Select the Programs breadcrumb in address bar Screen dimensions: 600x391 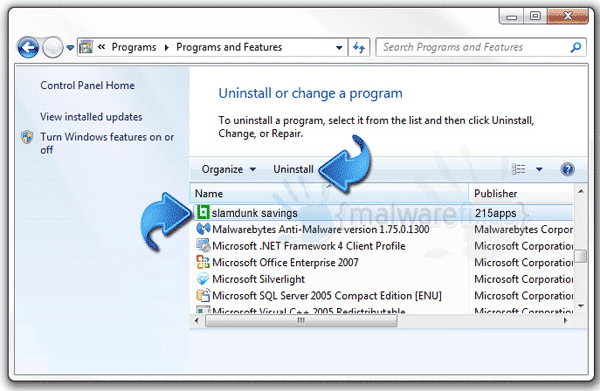[134, 47]
